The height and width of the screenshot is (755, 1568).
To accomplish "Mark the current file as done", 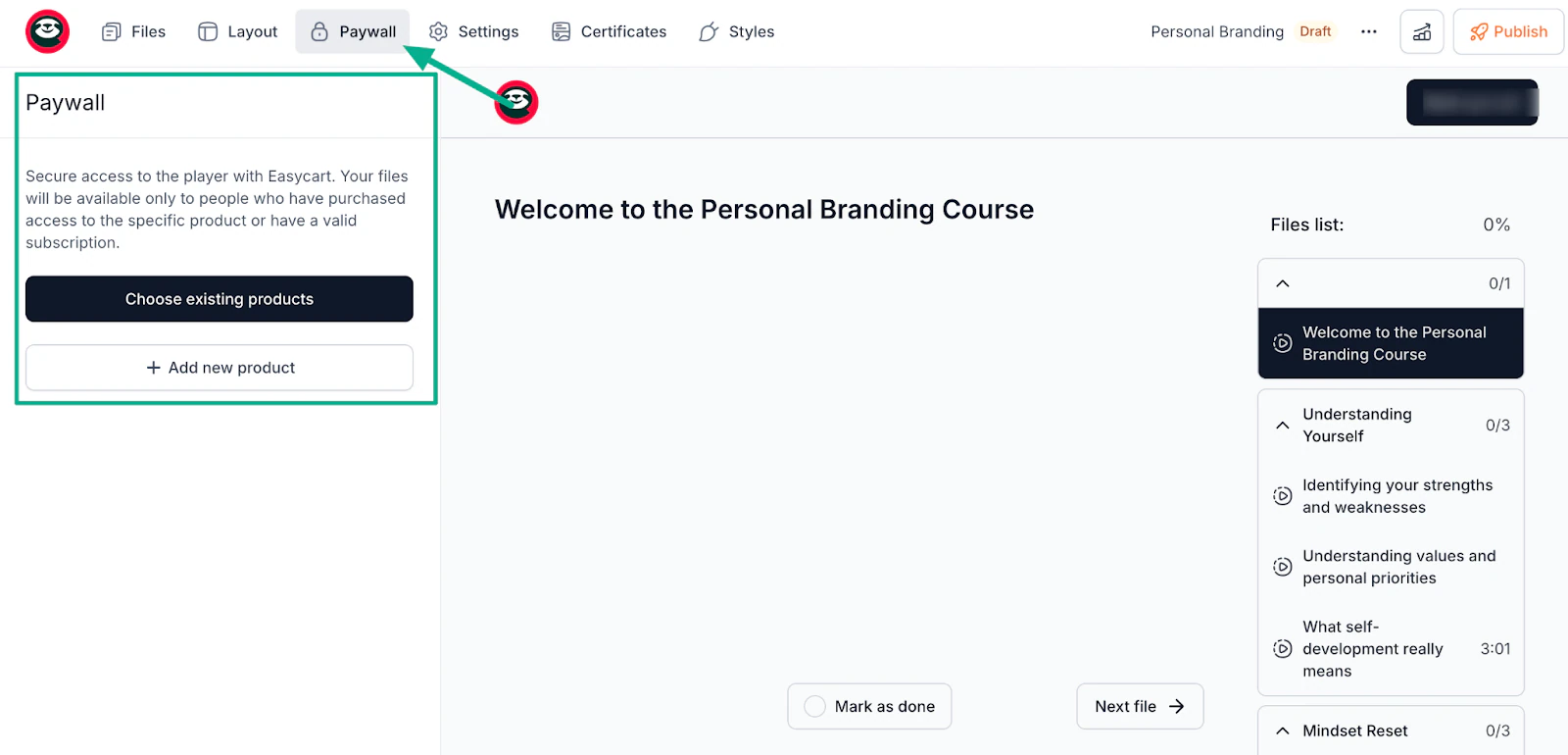I will click(869, 706).
